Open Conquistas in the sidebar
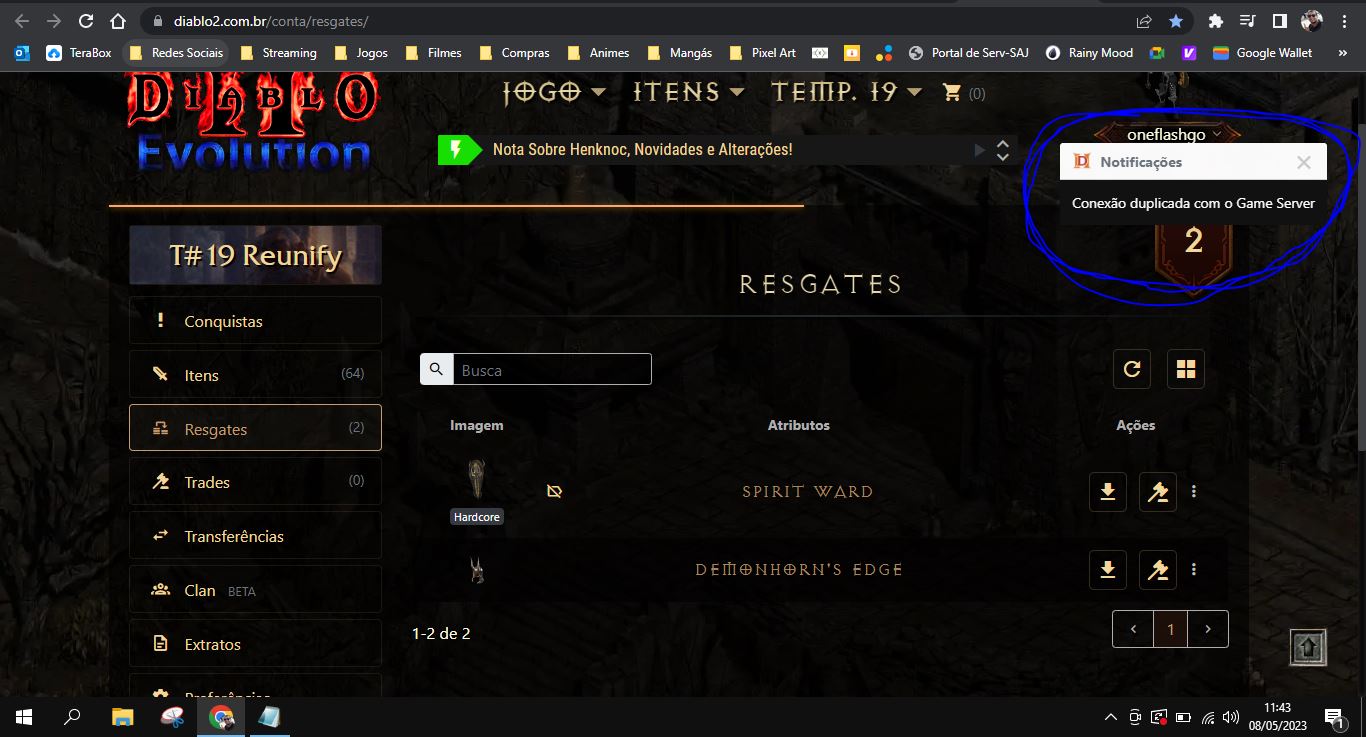The width and height of the screenshot is (1366, 737). coord(255,321)
